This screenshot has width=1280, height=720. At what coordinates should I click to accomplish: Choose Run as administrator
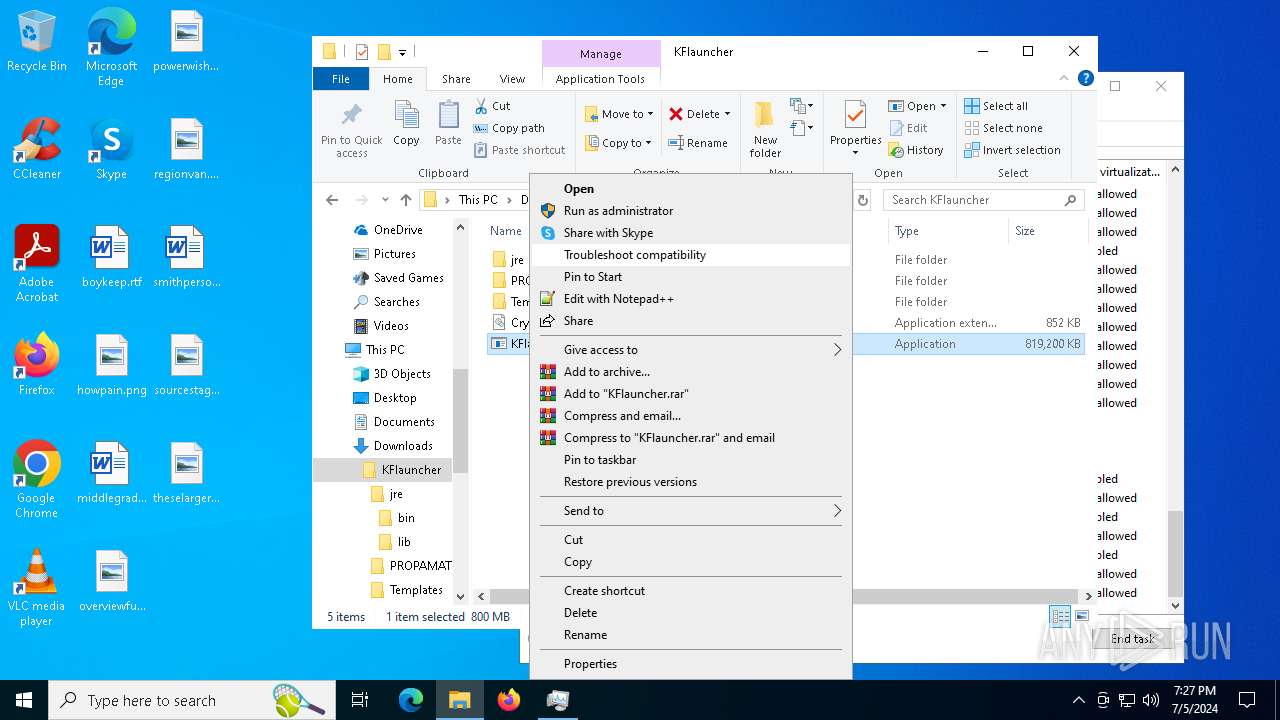click(691, 211)
